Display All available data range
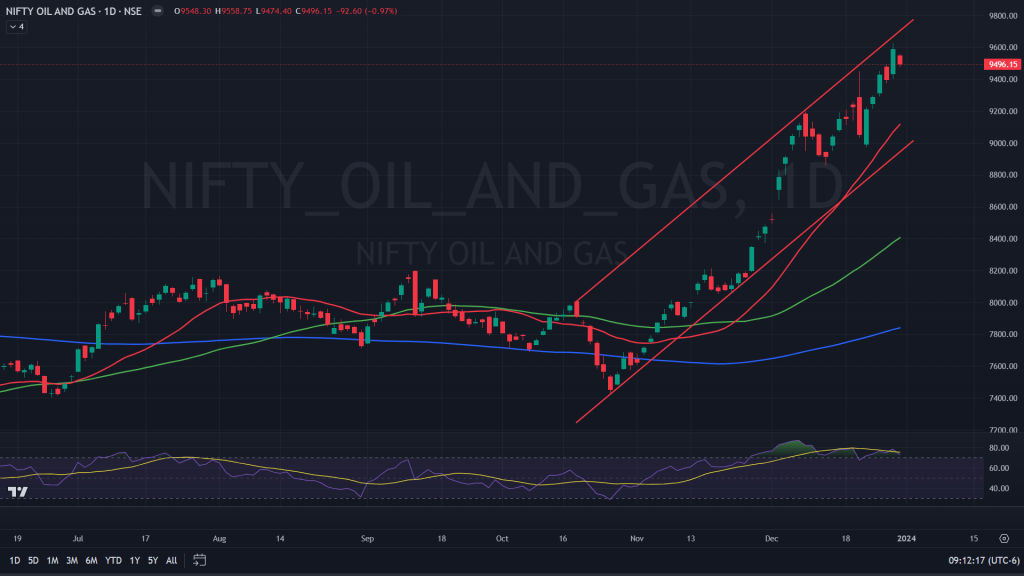Screen dimensions: 1024x576 pyautogui.click(x=171, y=560)
